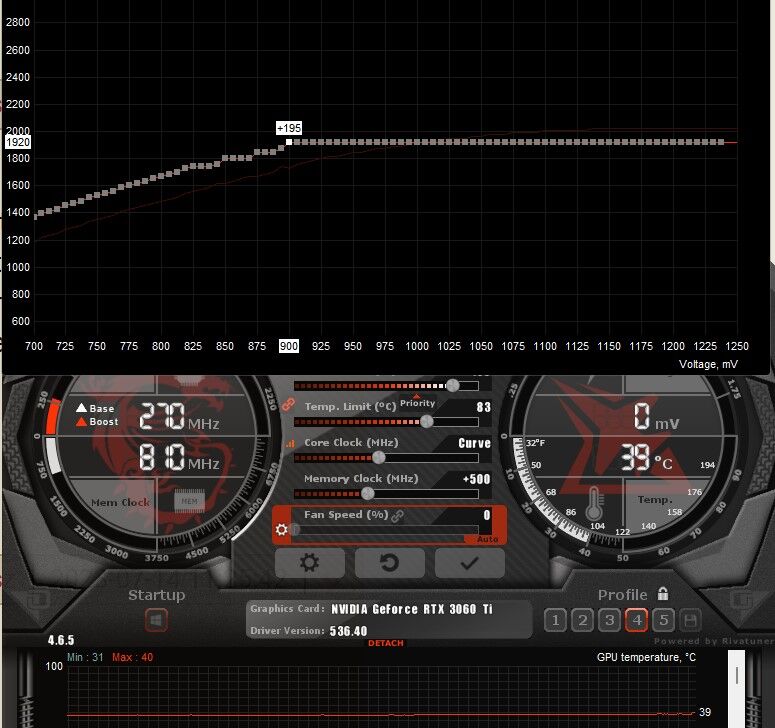775x728 pixels.
Task: Load profile slot 5
Action: click(x=663, y=620)
